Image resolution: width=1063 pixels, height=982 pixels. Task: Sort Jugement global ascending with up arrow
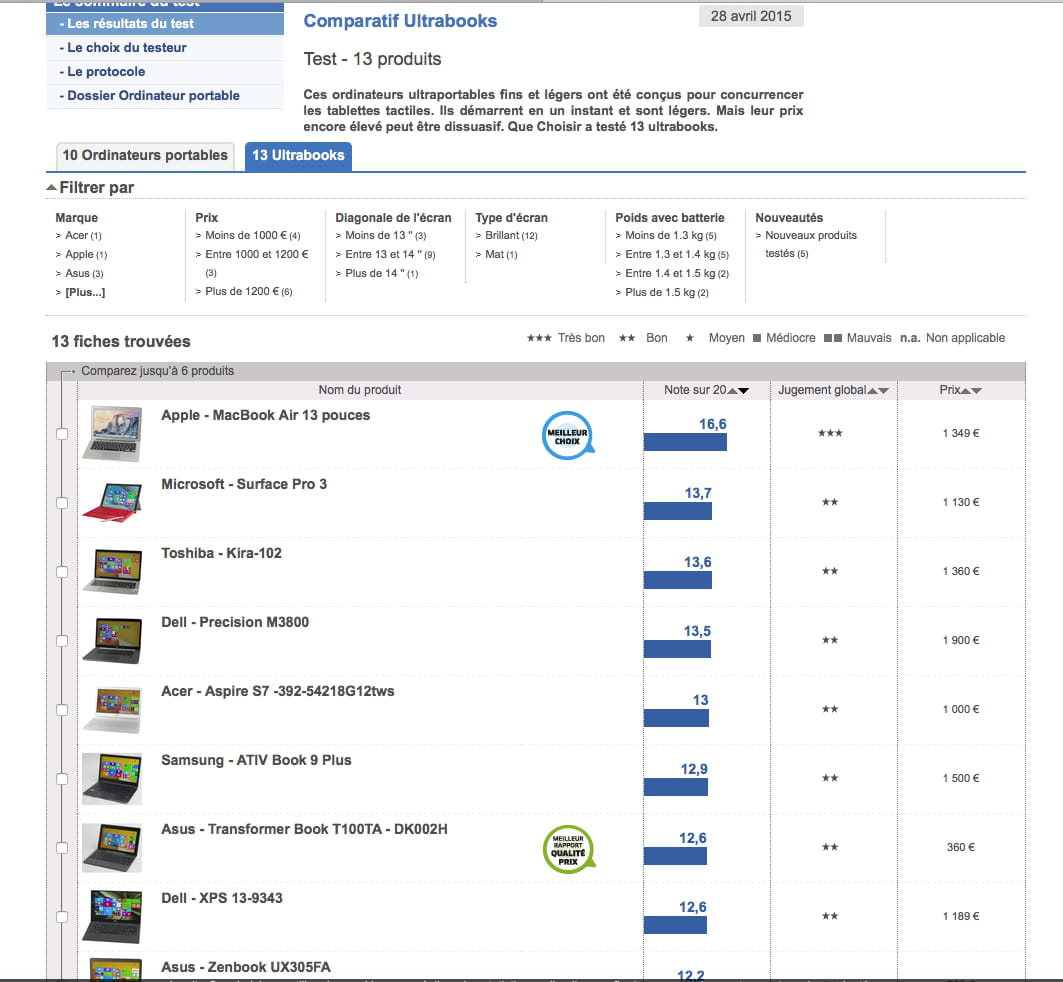tap(872, 390)
